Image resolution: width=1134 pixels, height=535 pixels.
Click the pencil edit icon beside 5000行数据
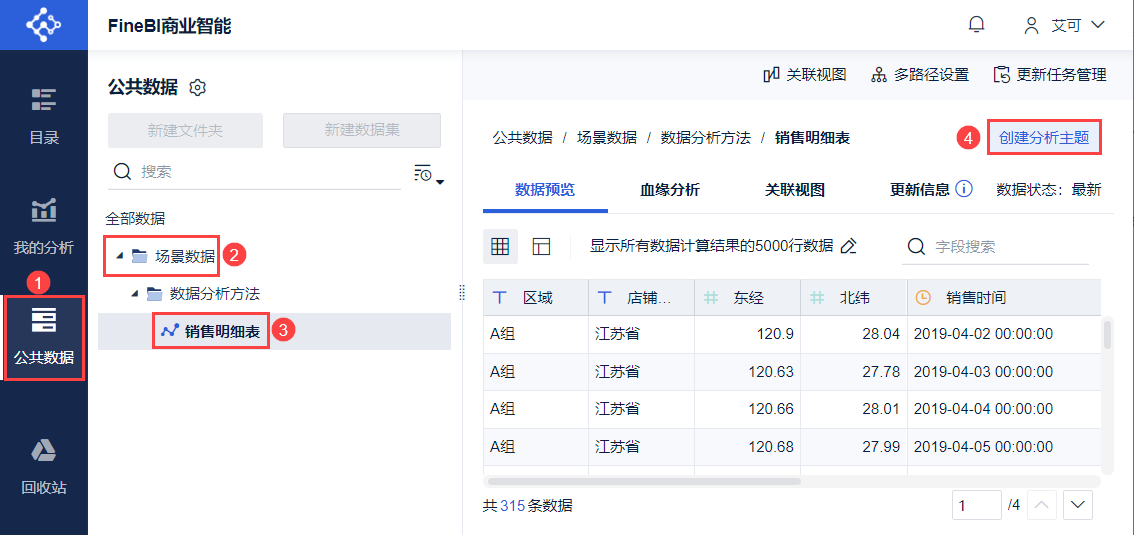pos(849,246)
